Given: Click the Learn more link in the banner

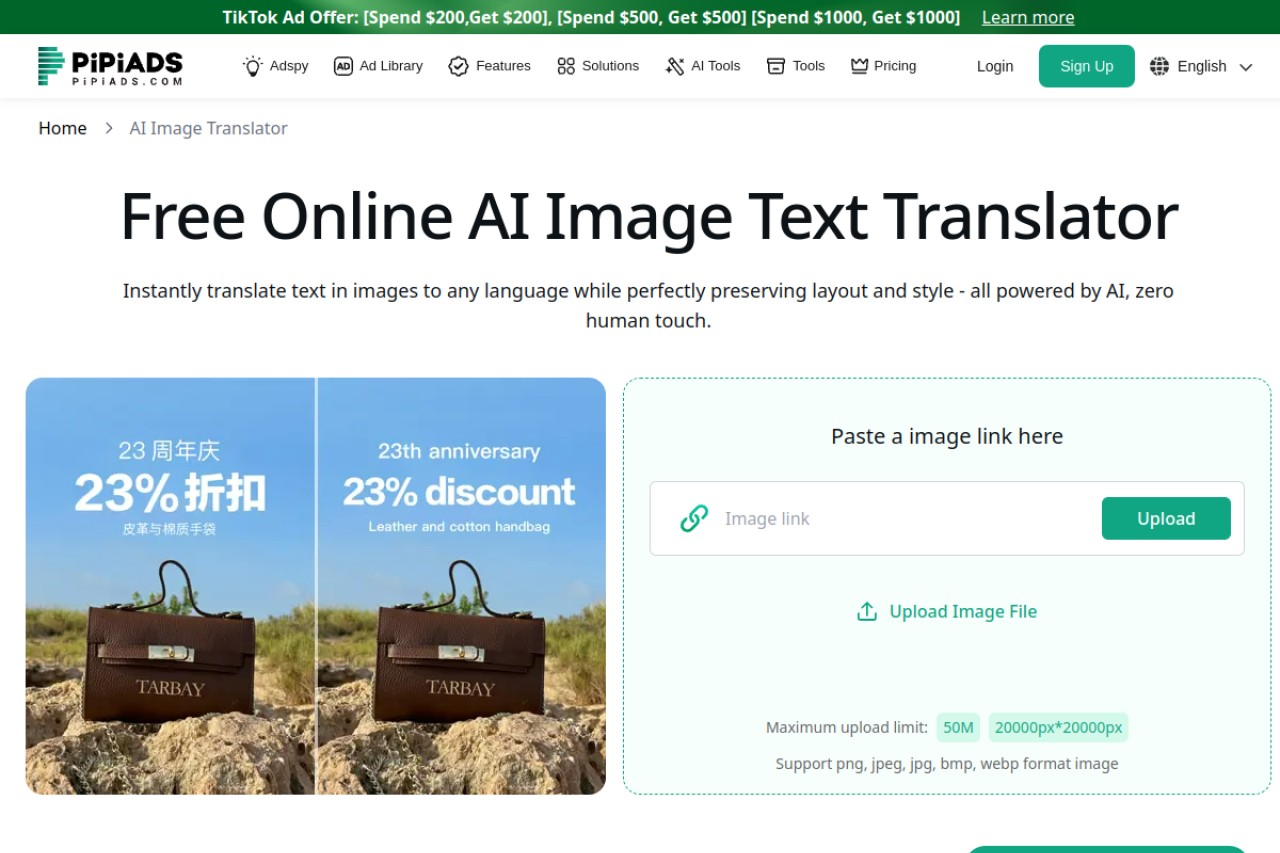Looking at the screenshot, I should 1028,17.
